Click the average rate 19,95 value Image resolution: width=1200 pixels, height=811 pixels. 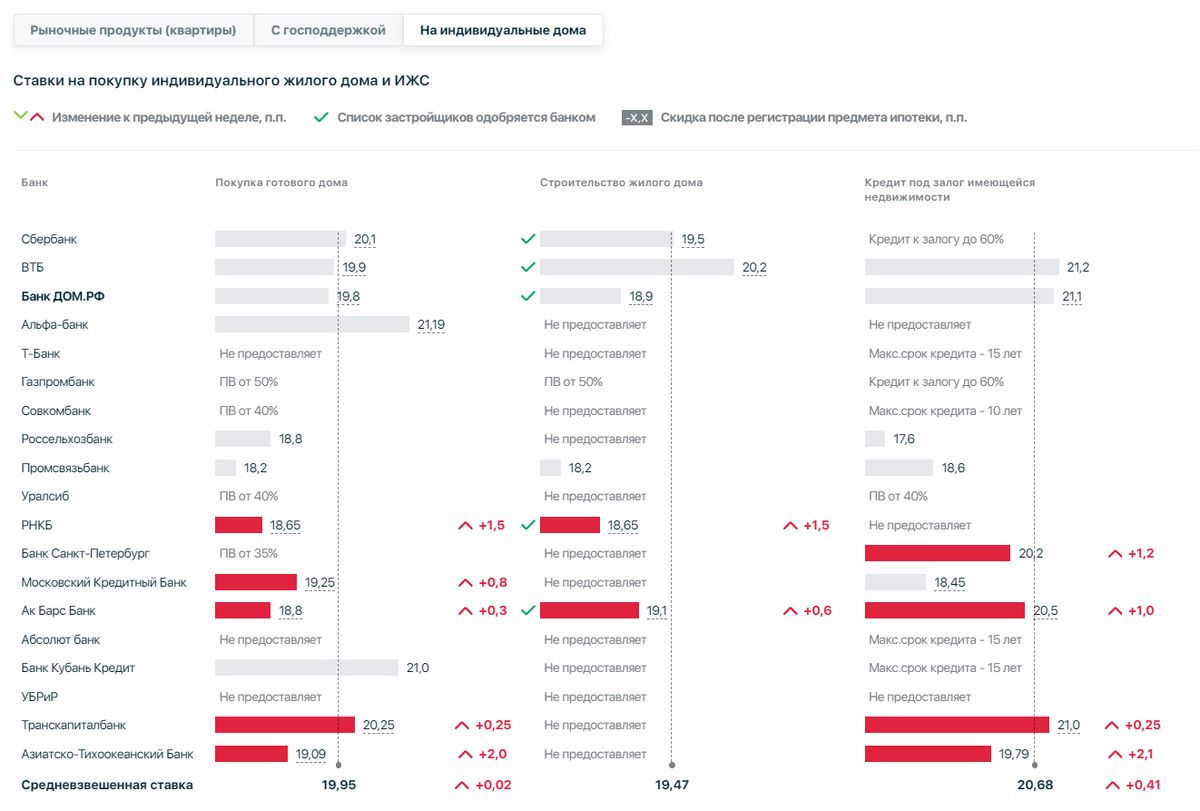(339, 785)
